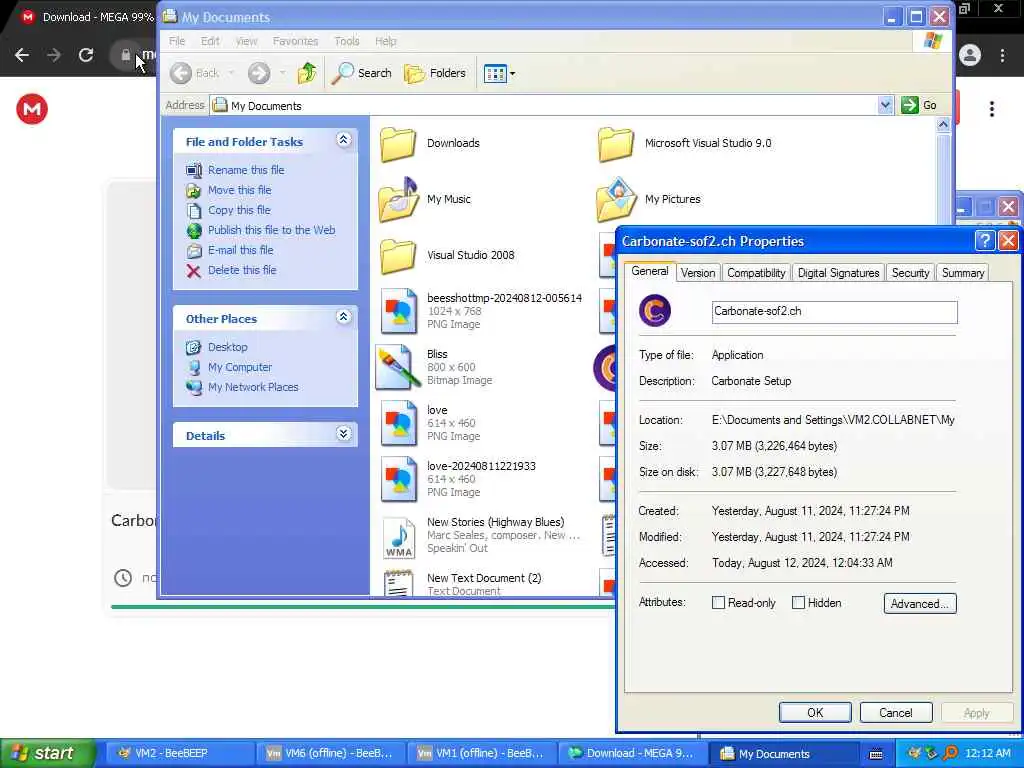Click the Windows Start button
The width and height of the screenshot is (1024, 768).
[47, 753]
